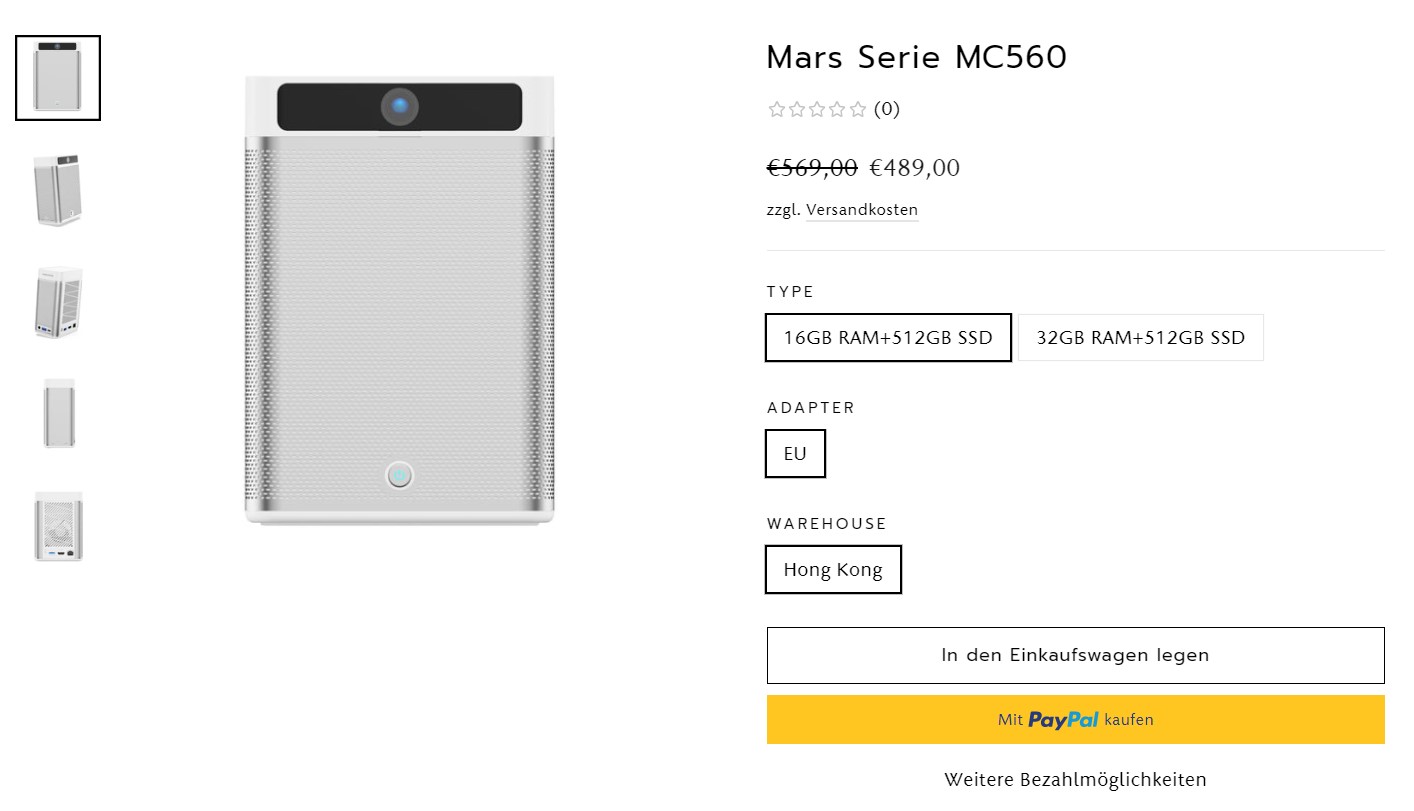
Task: Choose the 32GB RAM+512GB SSD type option
Action: [x=1140, y=338]
